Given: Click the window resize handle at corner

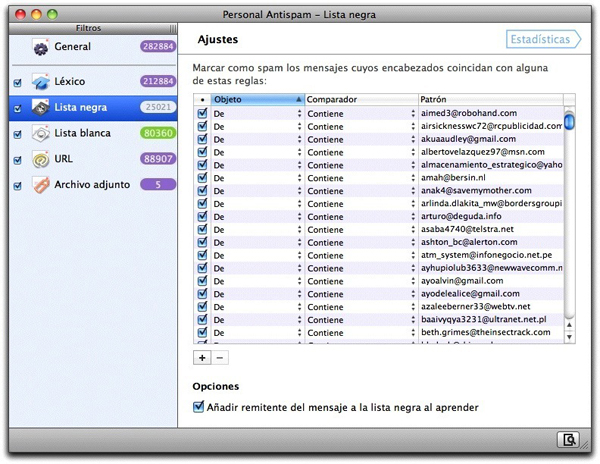Looking at the screenshot, I should [x=584, y=445].
